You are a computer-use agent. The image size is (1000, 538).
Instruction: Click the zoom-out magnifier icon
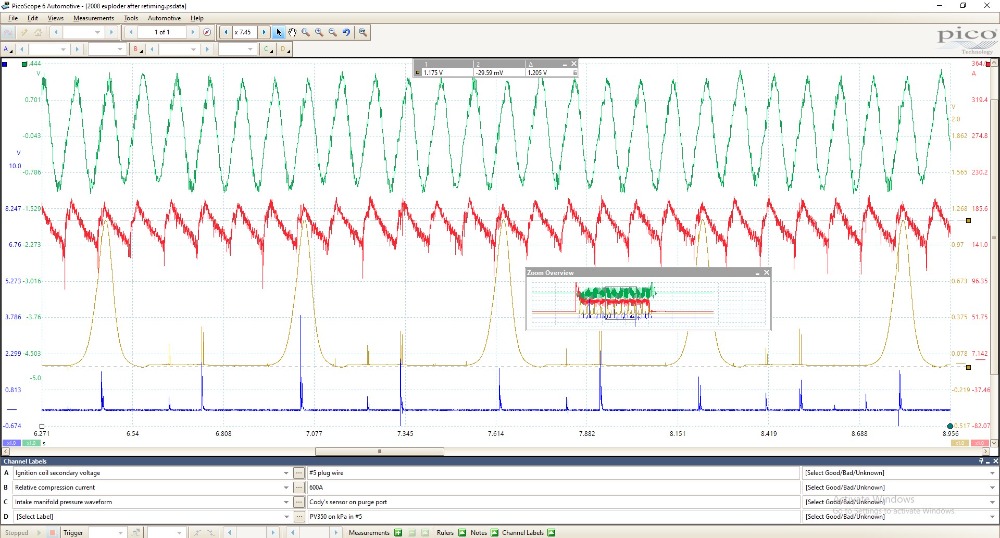pos(332,32)
